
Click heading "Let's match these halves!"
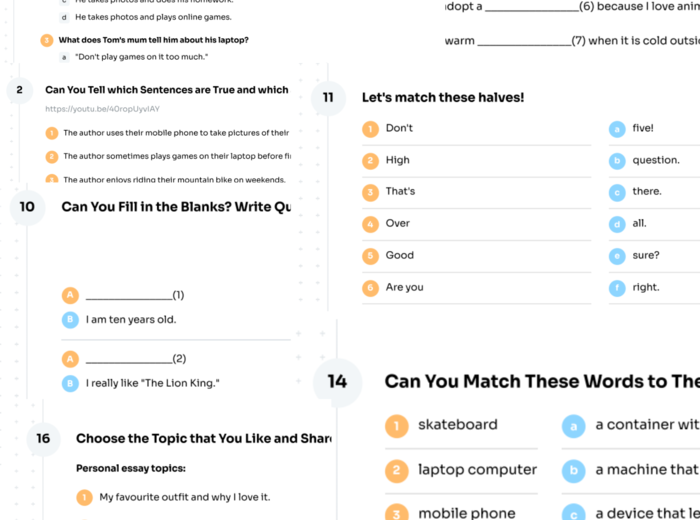point(442,98)
